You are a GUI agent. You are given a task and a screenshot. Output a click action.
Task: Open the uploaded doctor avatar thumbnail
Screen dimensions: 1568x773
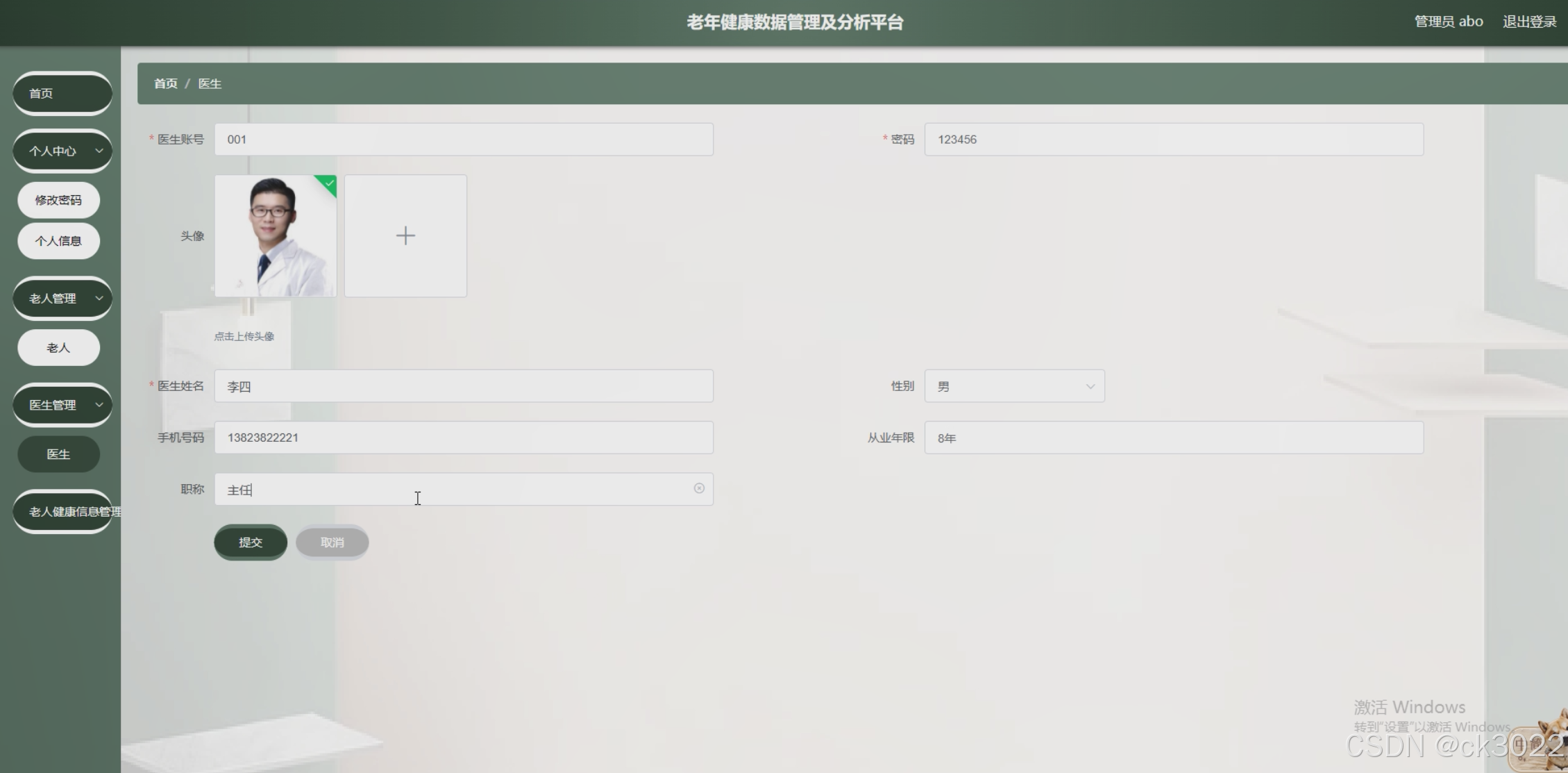point(275,236)
